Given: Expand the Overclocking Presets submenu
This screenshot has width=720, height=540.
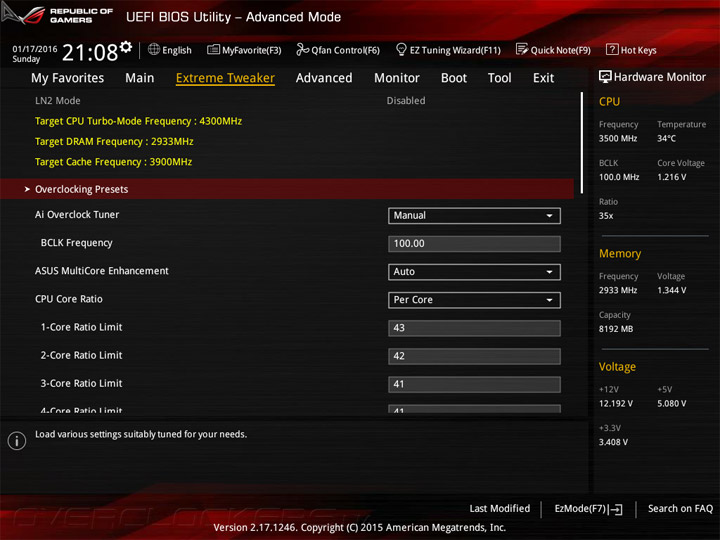Looking at the screenshot, I should 287,189.
